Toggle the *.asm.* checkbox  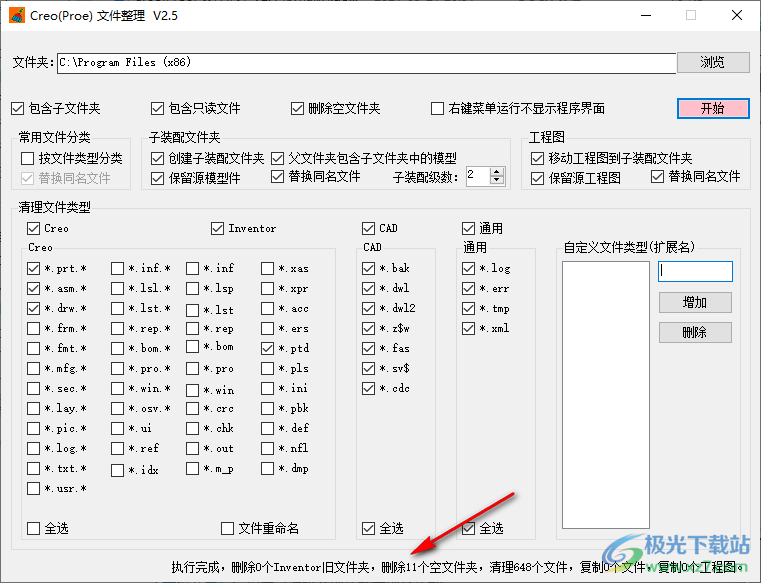click(x=33, y=288)
